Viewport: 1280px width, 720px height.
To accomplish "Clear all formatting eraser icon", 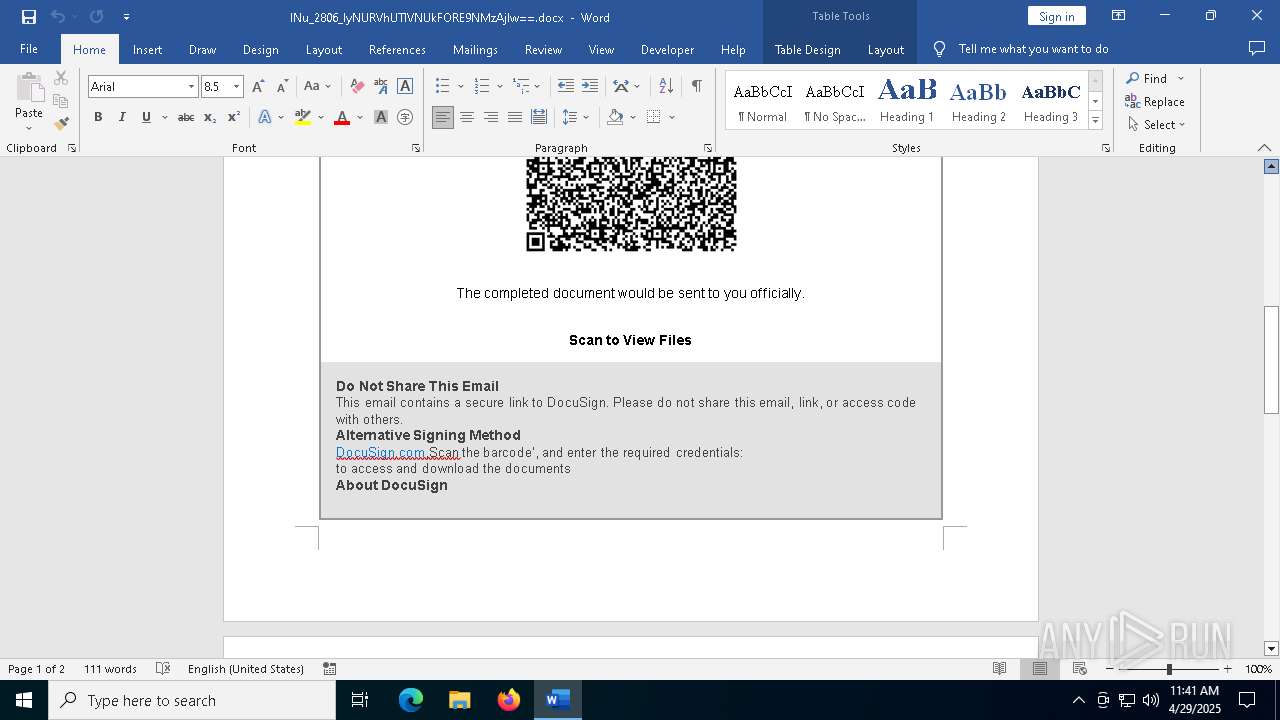I will pos(357,87).
